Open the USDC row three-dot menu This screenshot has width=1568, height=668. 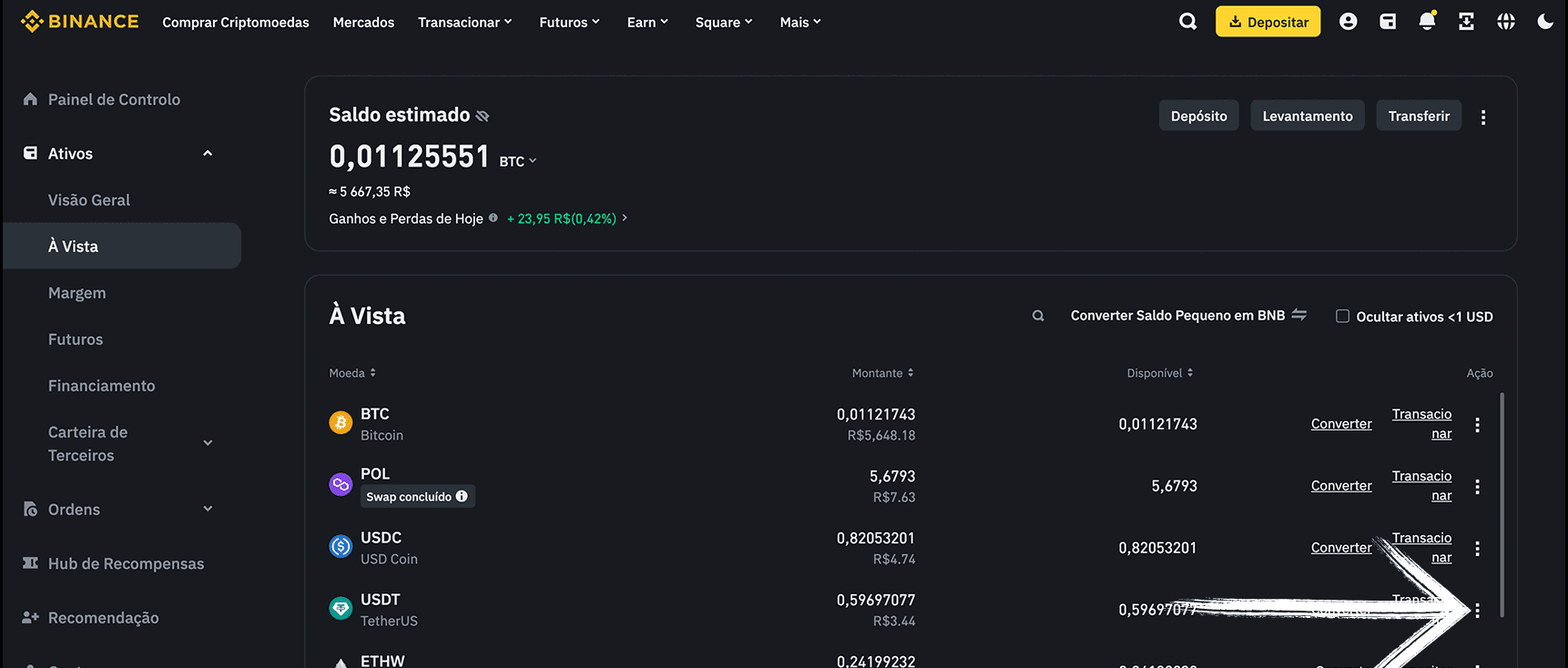pos(1477,549)
